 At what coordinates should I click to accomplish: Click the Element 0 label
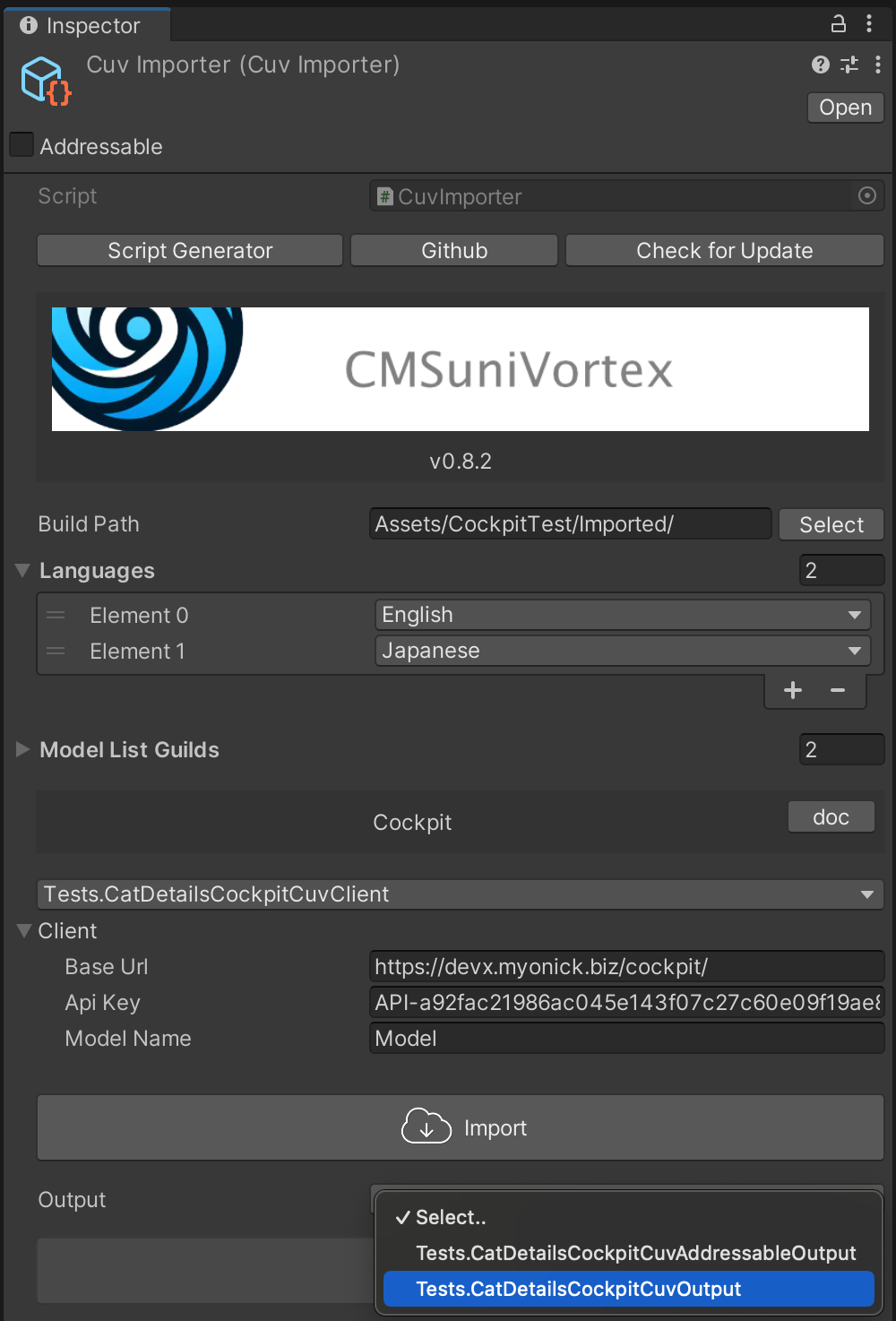pos(139,616)
